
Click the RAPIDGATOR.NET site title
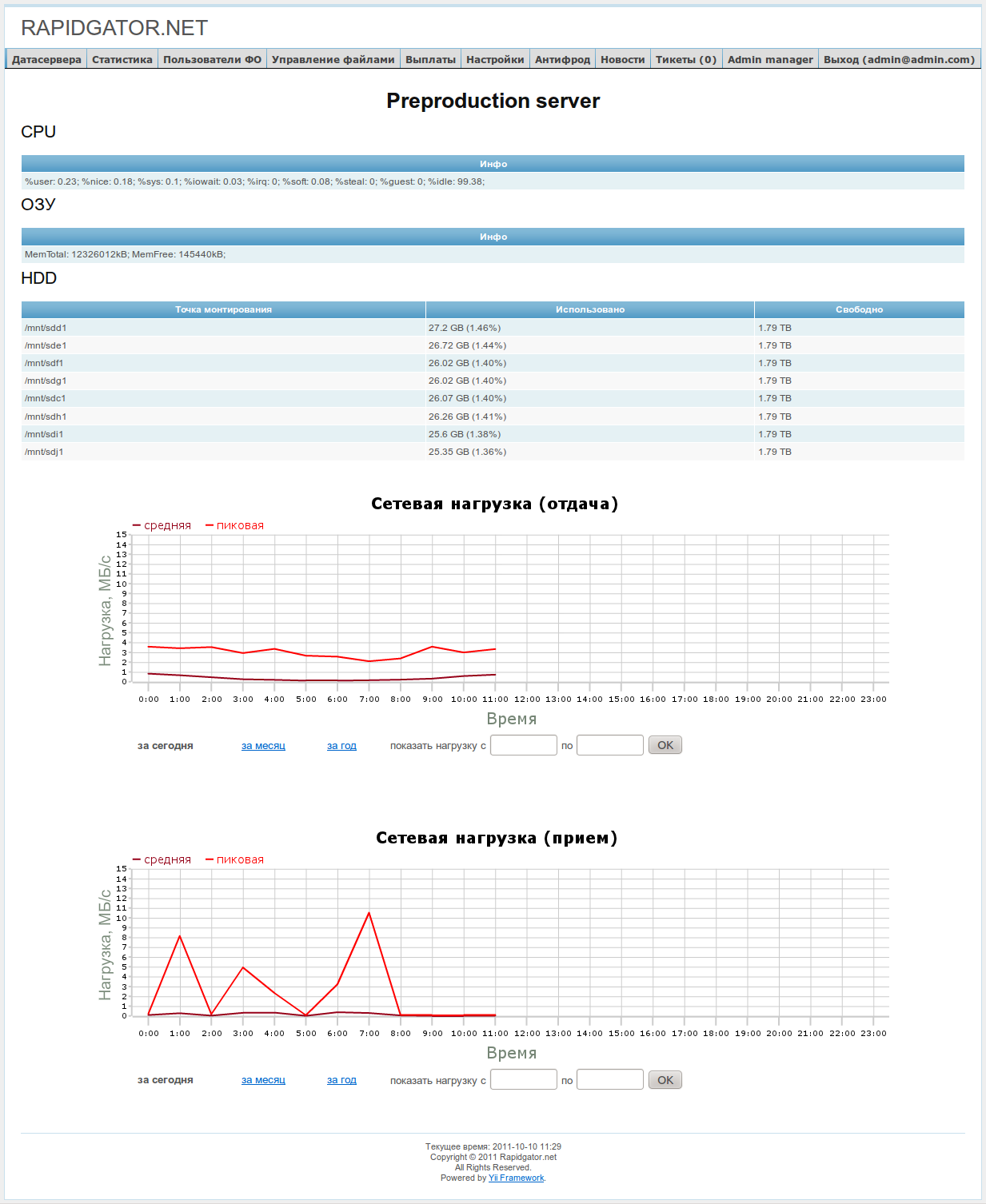(x=114, y=28)
